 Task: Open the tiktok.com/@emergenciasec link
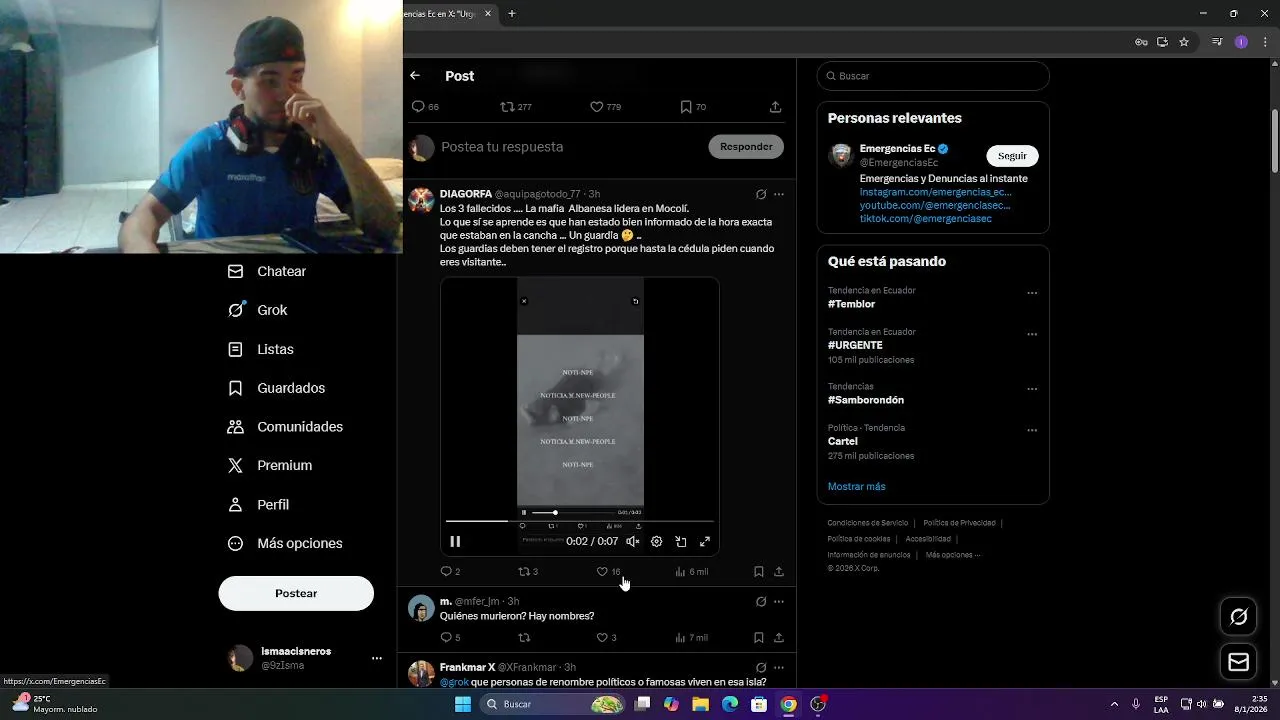point(926,218)
